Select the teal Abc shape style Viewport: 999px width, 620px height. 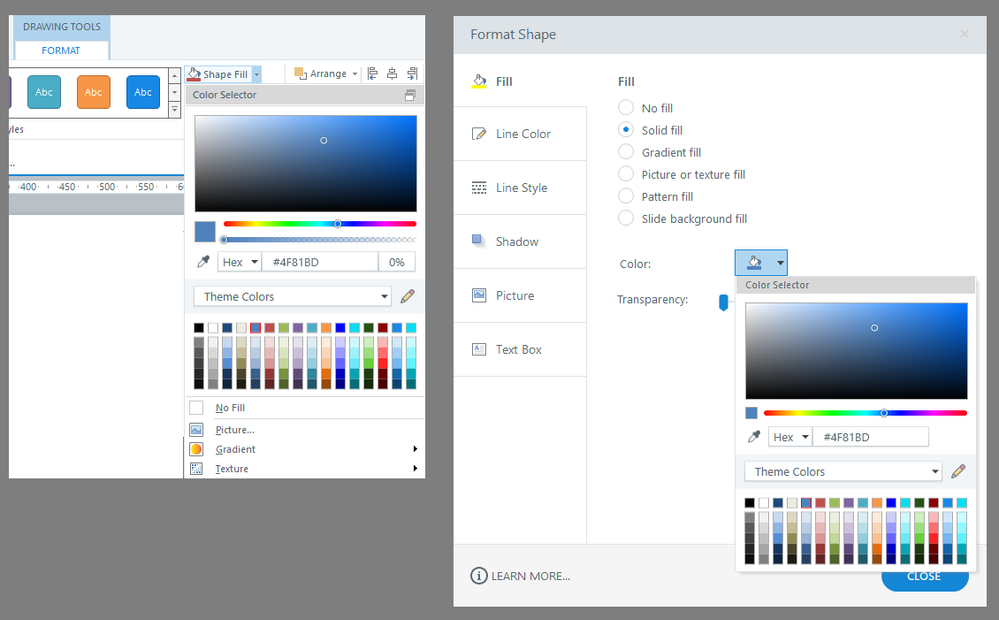pyautogui.click(x=44, y=92)
